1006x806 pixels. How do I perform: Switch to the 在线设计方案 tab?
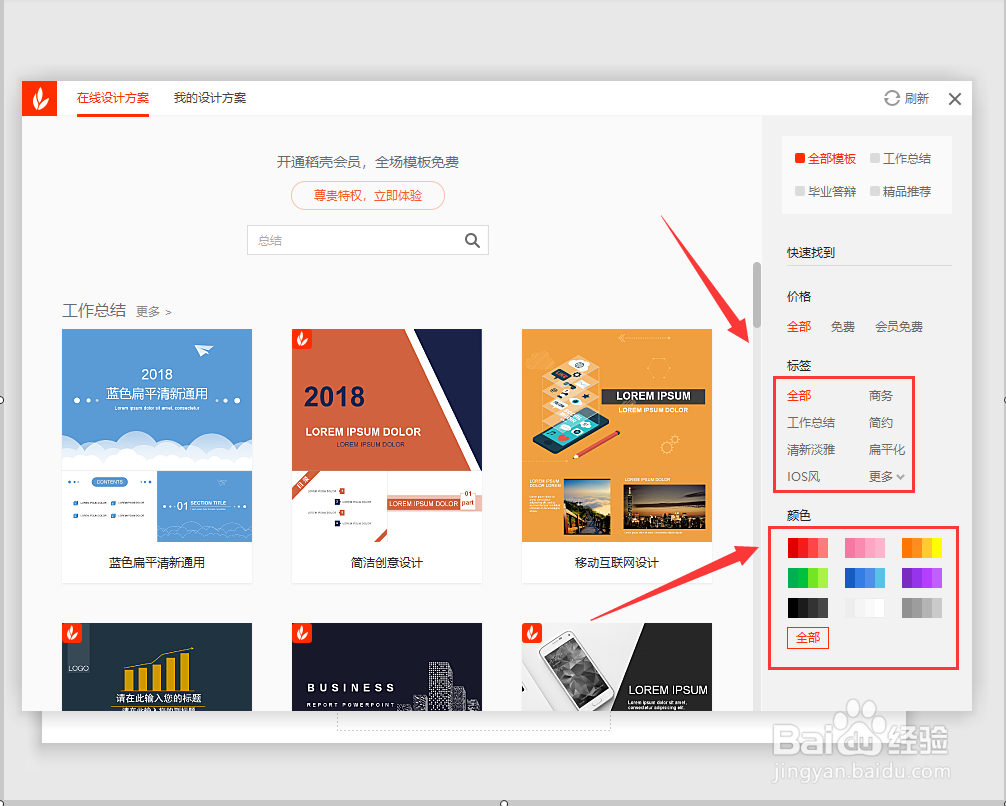click(112, 98)
